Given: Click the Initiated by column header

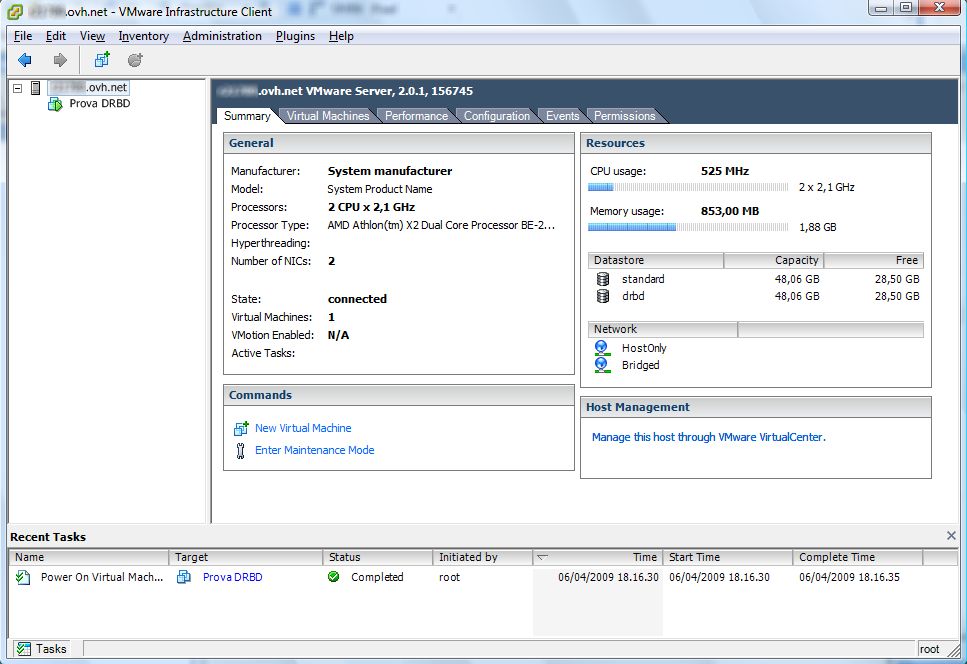Looking at the screenshot, I should (483, 557).
